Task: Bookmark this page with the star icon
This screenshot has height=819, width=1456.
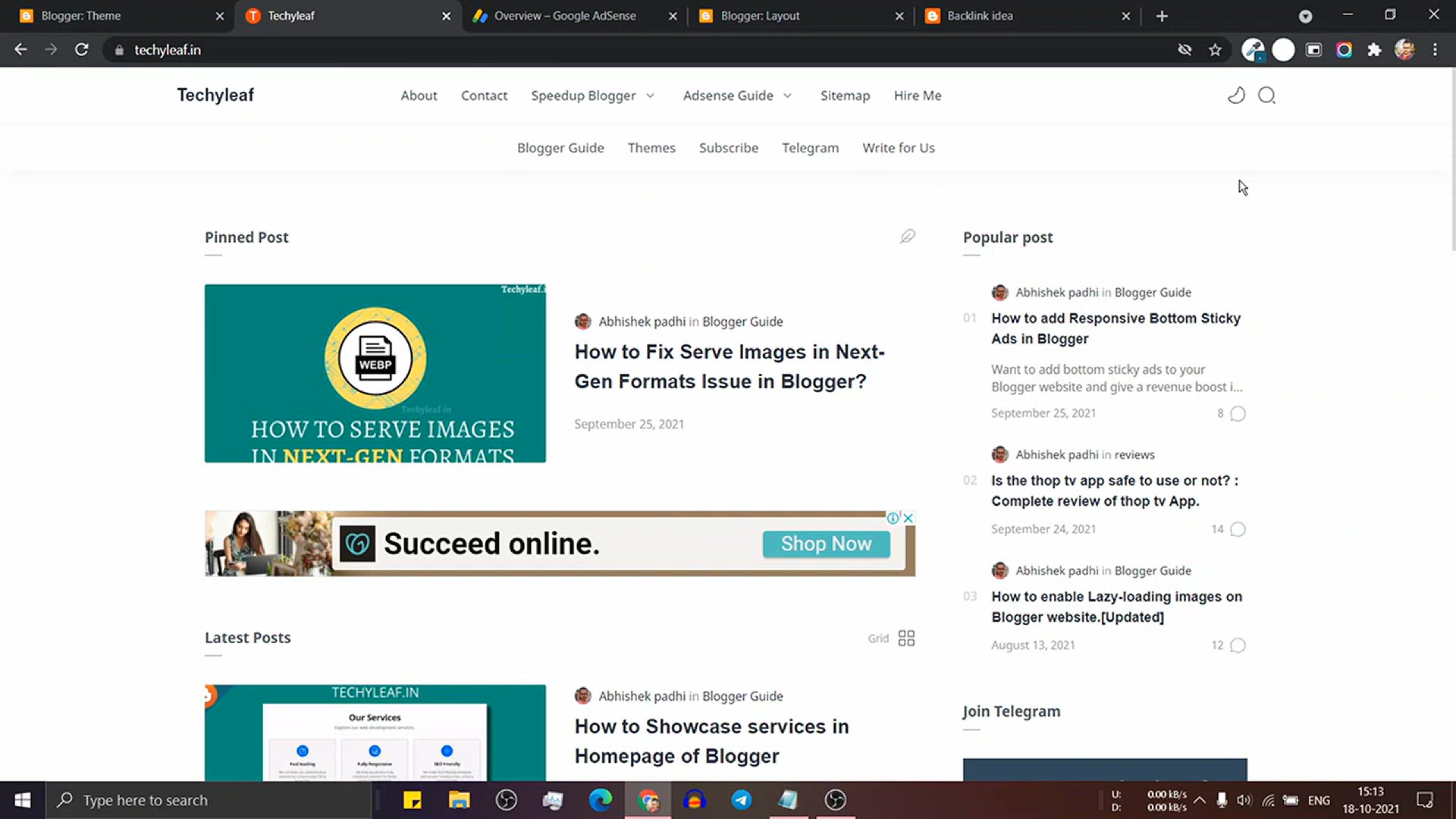Action: [x=1216, y=50]
